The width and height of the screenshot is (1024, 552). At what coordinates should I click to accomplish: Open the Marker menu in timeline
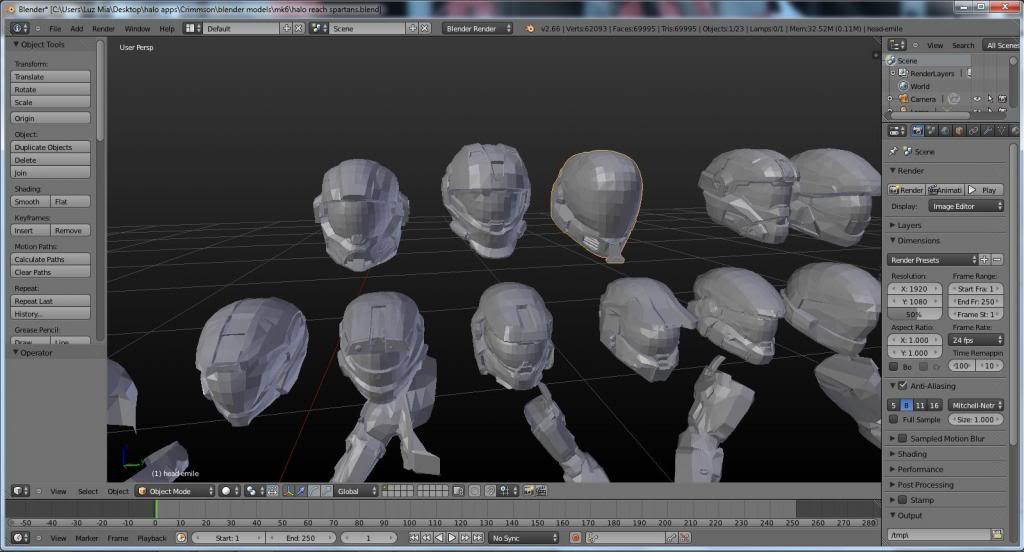pyautogui.click(x=86, y=538)
